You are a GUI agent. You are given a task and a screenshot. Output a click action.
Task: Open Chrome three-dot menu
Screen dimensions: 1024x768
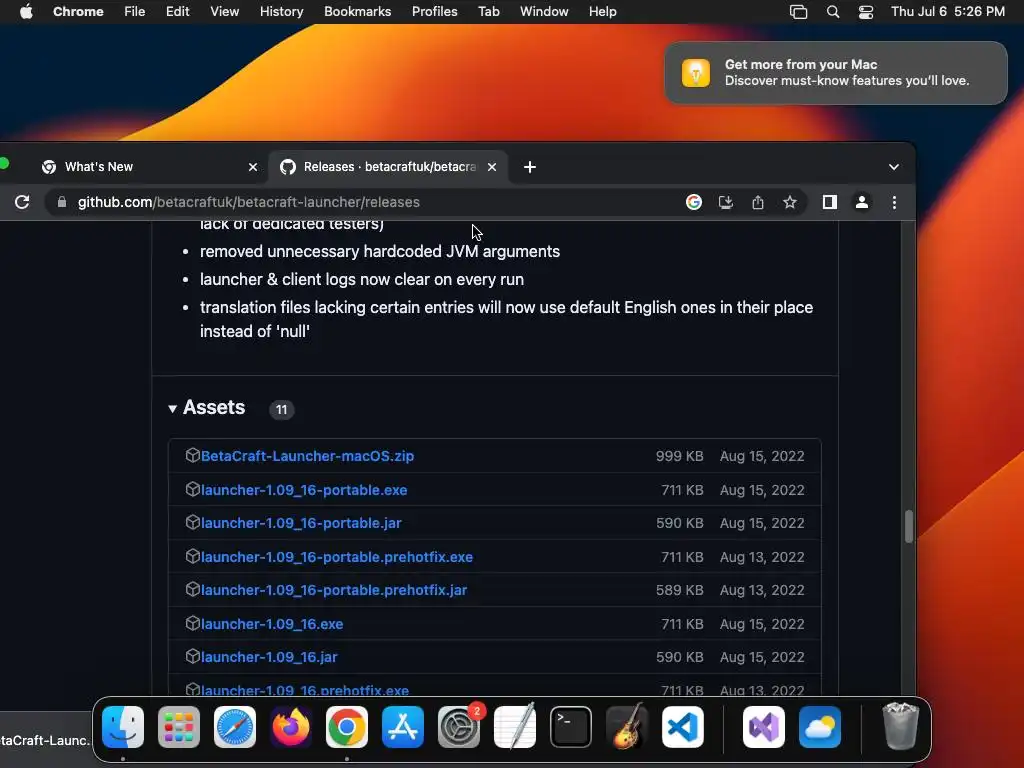(894, 202)
